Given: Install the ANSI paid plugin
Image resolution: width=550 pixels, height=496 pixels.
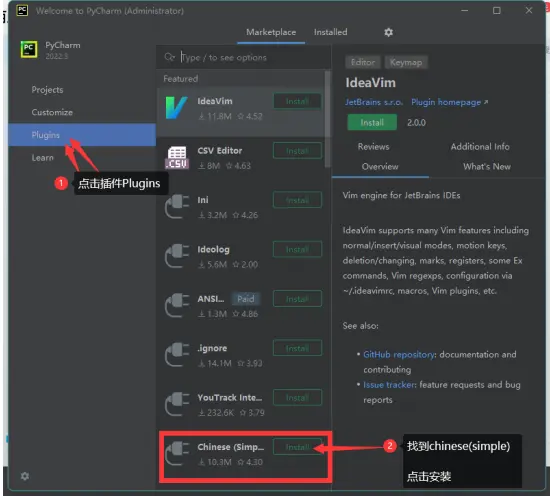Looking at the screenshot, I should 297,299.
